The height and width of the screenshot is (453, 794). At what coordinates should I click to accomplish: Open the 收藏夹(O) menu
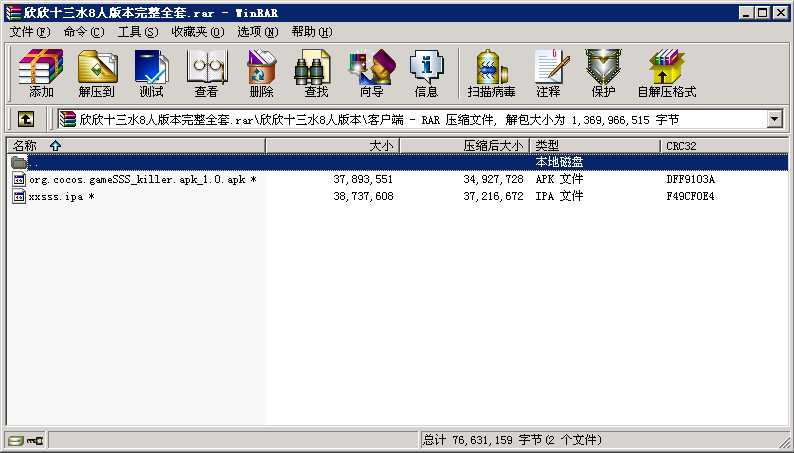[197, 32]
